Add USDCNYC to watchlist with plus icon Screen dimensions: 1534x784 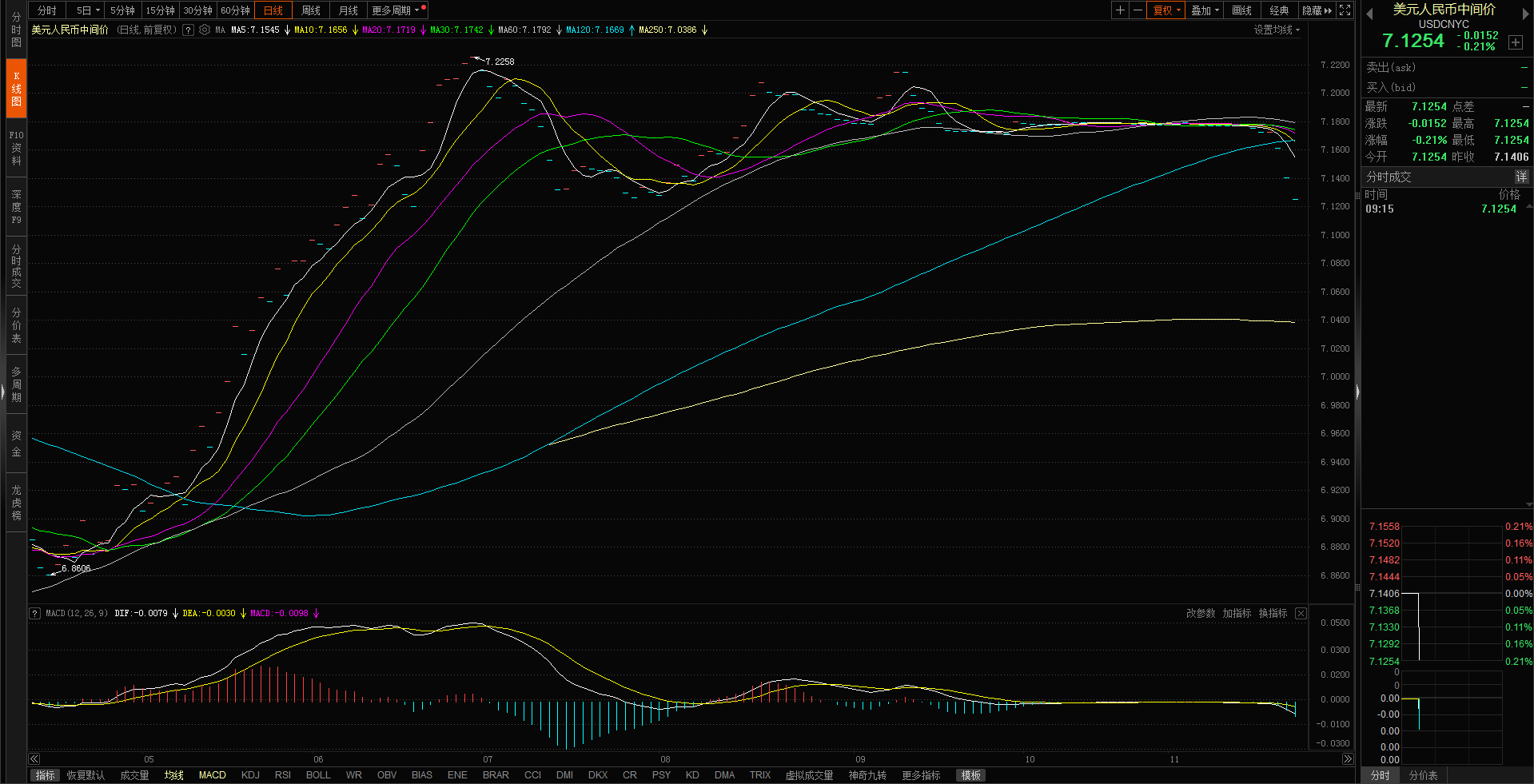[x=1515, y=42]
